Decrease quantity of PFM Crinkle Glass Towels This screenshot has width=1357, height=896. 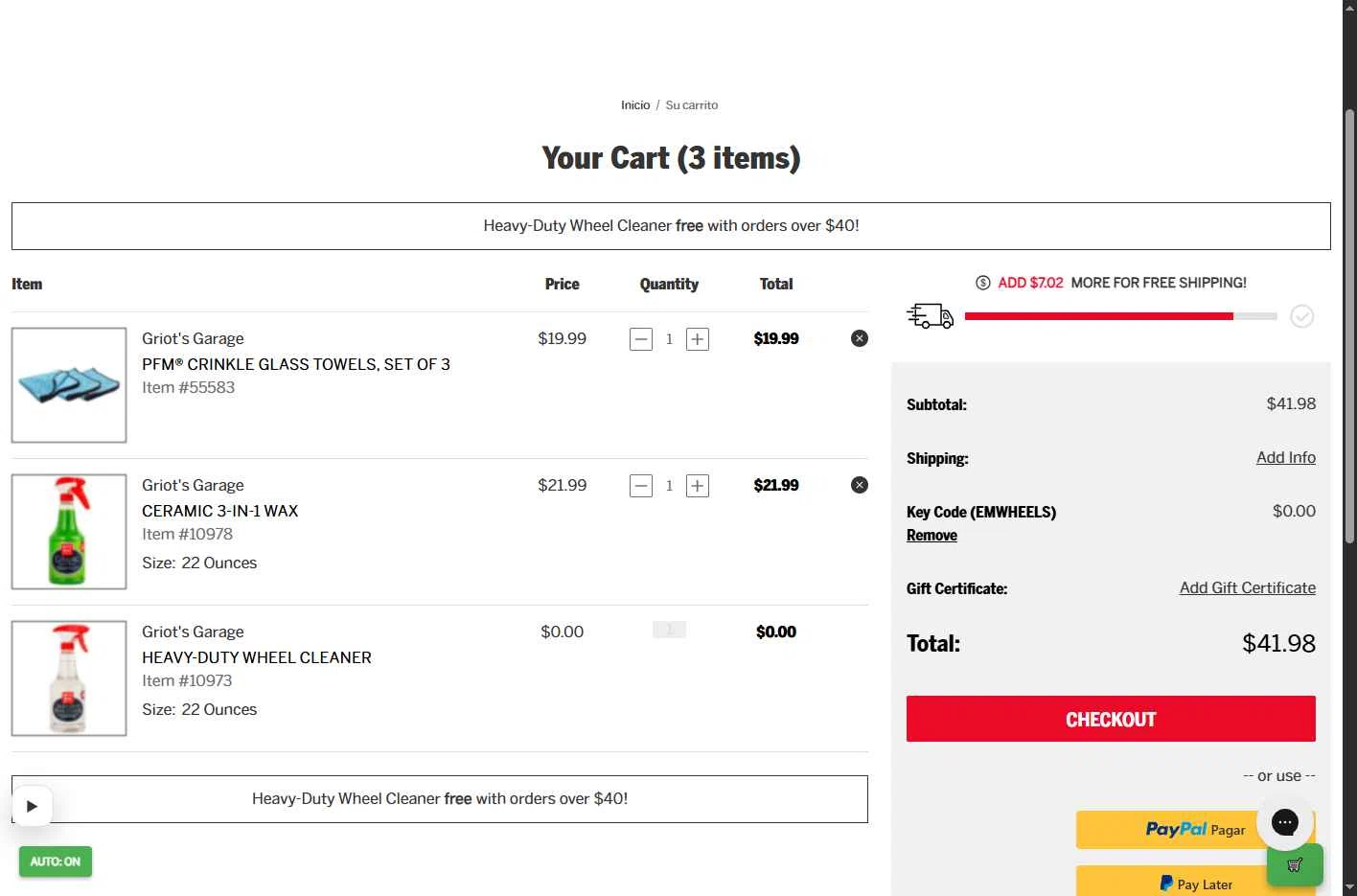click(641, 339)
